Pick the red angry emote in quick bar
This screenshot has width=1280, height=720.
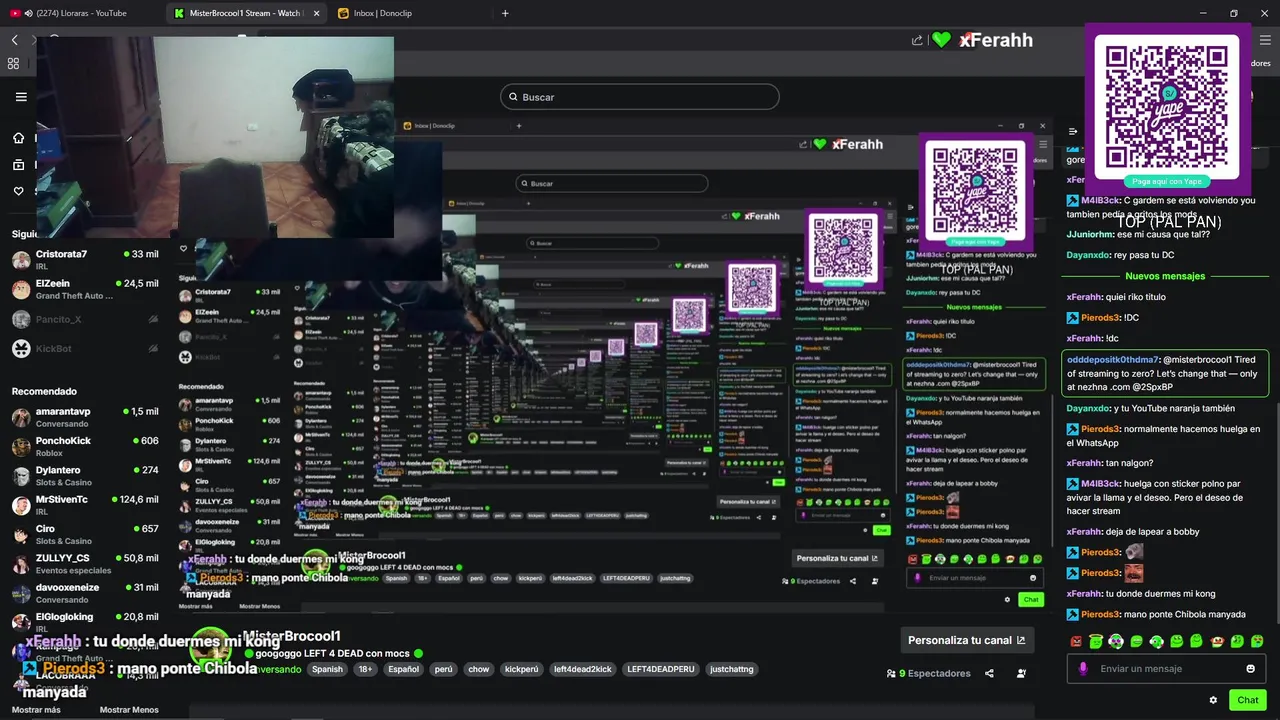click(1076, 641)
